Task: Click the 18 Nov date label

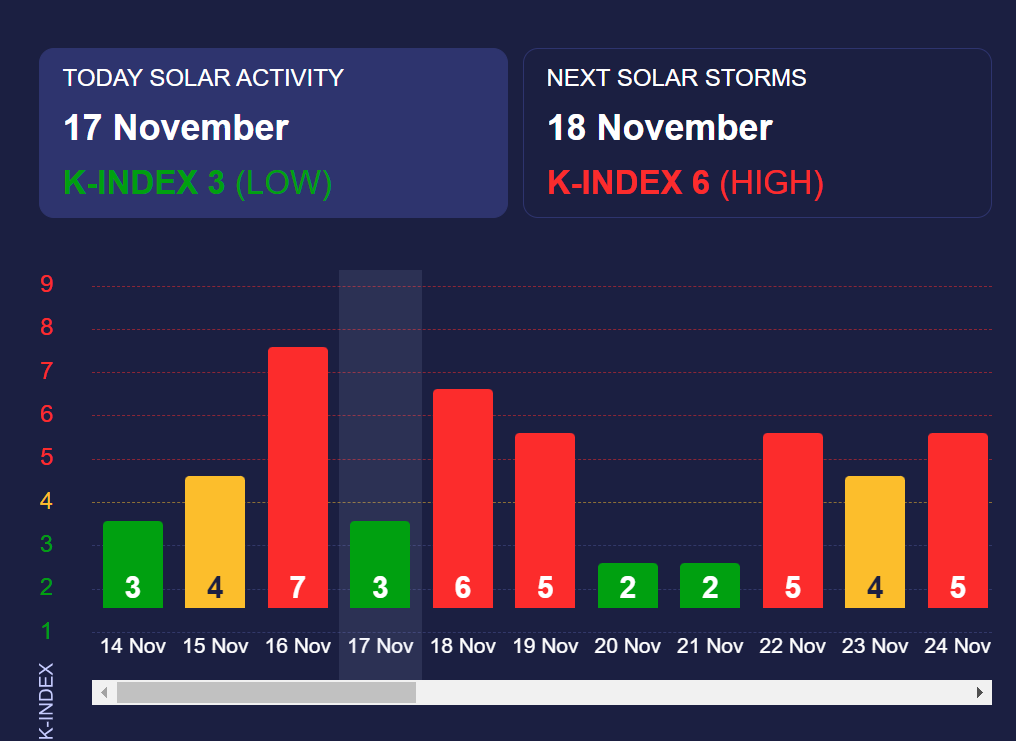Action: 463,646
